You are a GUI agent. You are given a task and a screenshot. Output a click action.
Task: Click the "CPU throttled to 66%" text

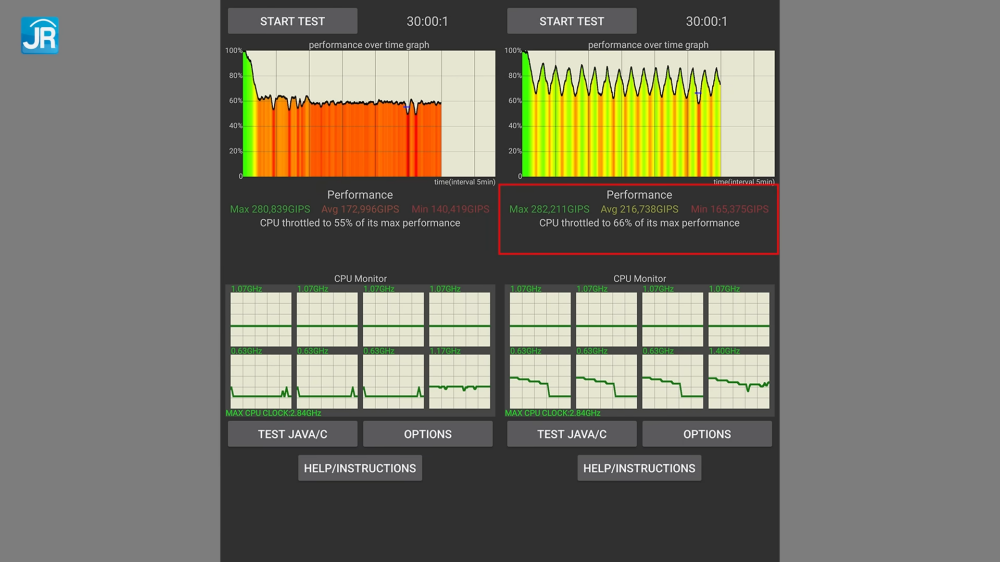click(639, 223)
